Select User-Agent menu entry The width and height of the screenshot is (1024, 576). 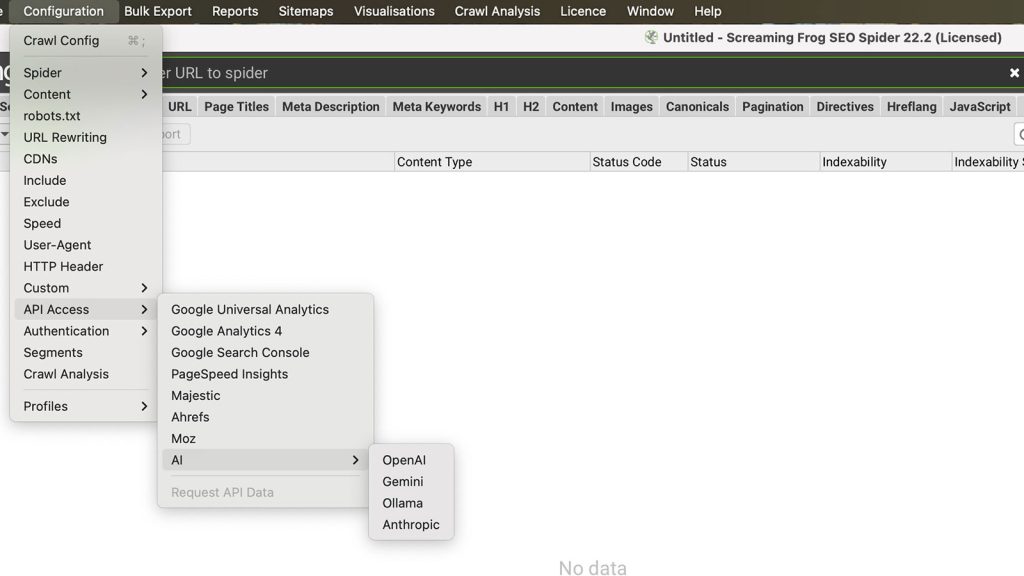[86, 245]
